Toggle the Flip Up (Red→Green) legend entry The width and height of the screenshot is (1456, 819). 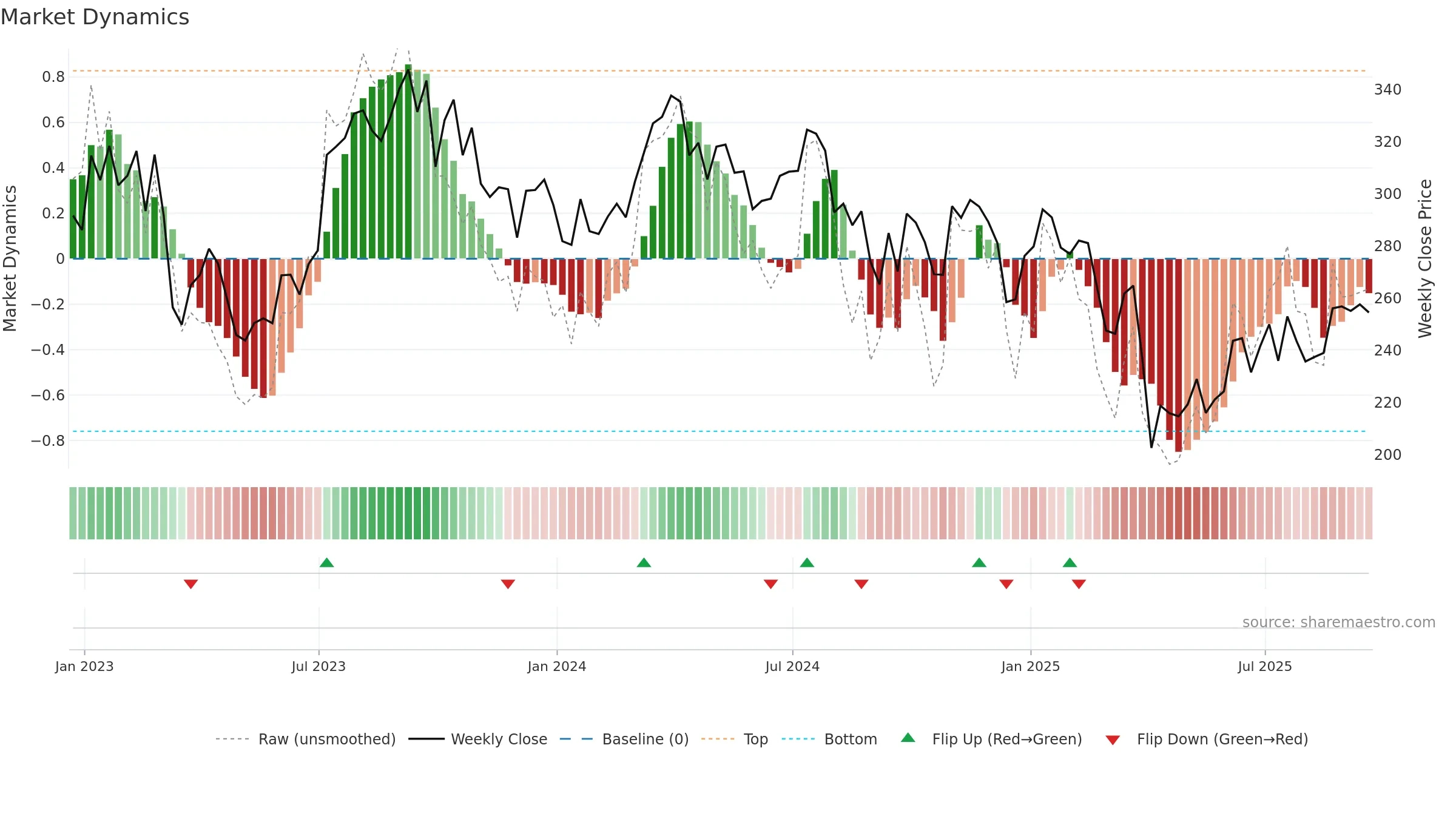[x=991, y=739]
